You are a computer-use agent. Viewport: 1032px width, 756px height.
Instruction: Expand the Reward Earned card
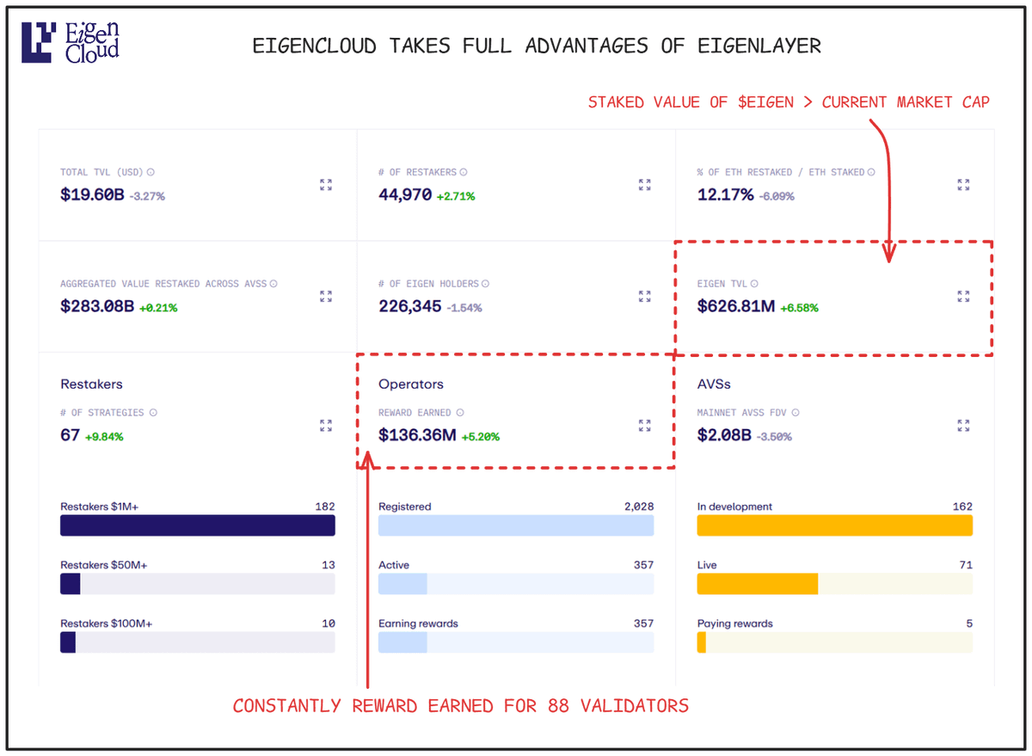coord(644,426)
